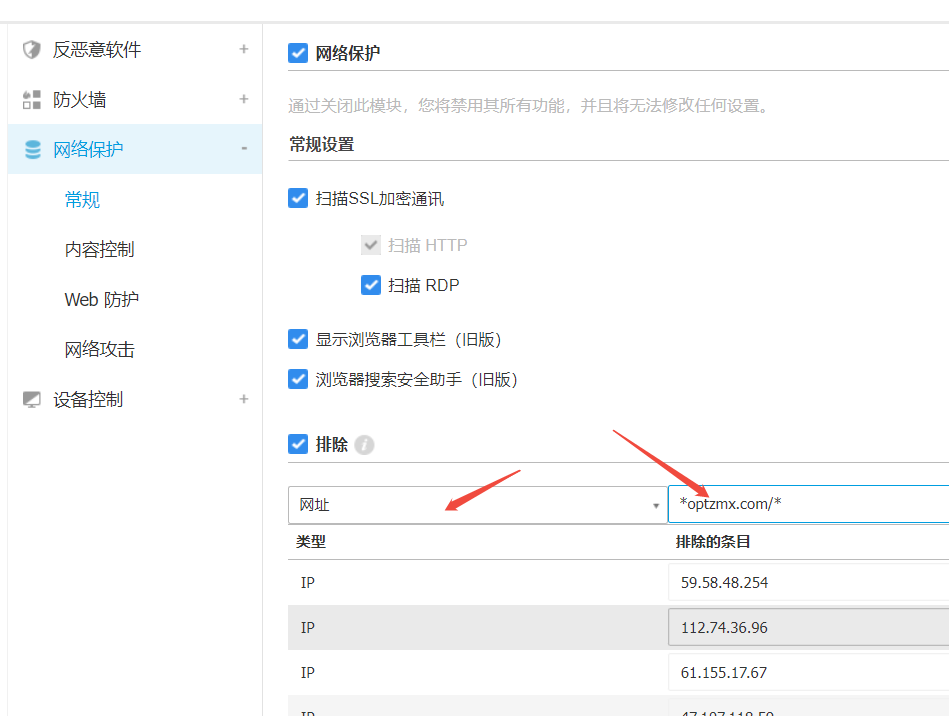This screenshot has width=949, height=716.
Task: Click the Firewall icon in sidebar
Action: tap(32, 100)
